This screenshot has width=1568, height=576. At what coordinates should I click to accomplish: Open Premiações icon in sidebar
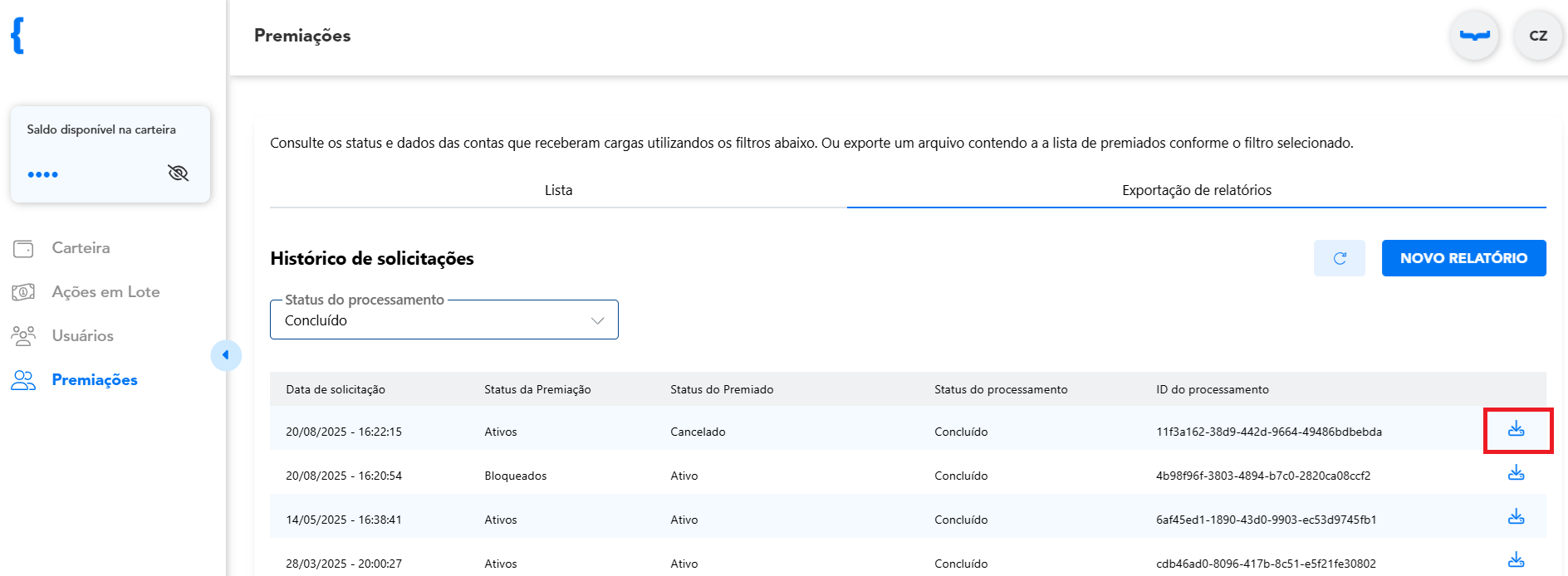point(23,380)
